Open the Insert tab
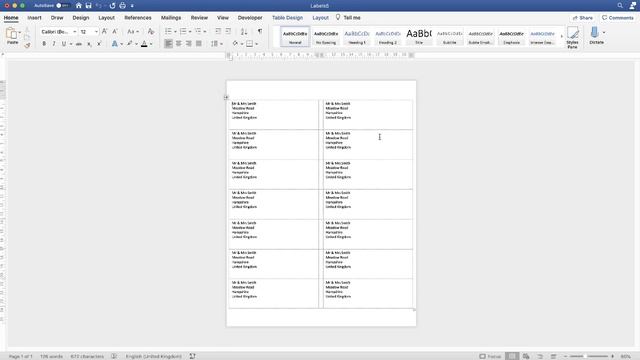 [x=34, y=18]
